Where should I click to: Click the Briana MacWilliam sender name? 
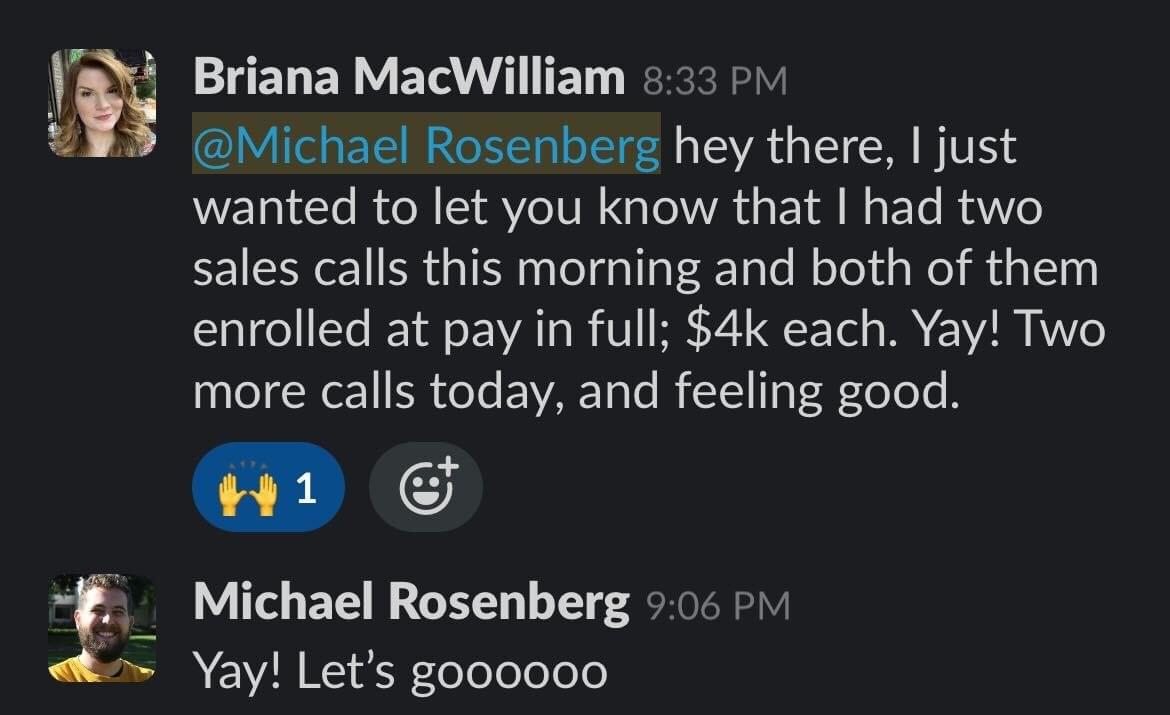pos(409,77)
